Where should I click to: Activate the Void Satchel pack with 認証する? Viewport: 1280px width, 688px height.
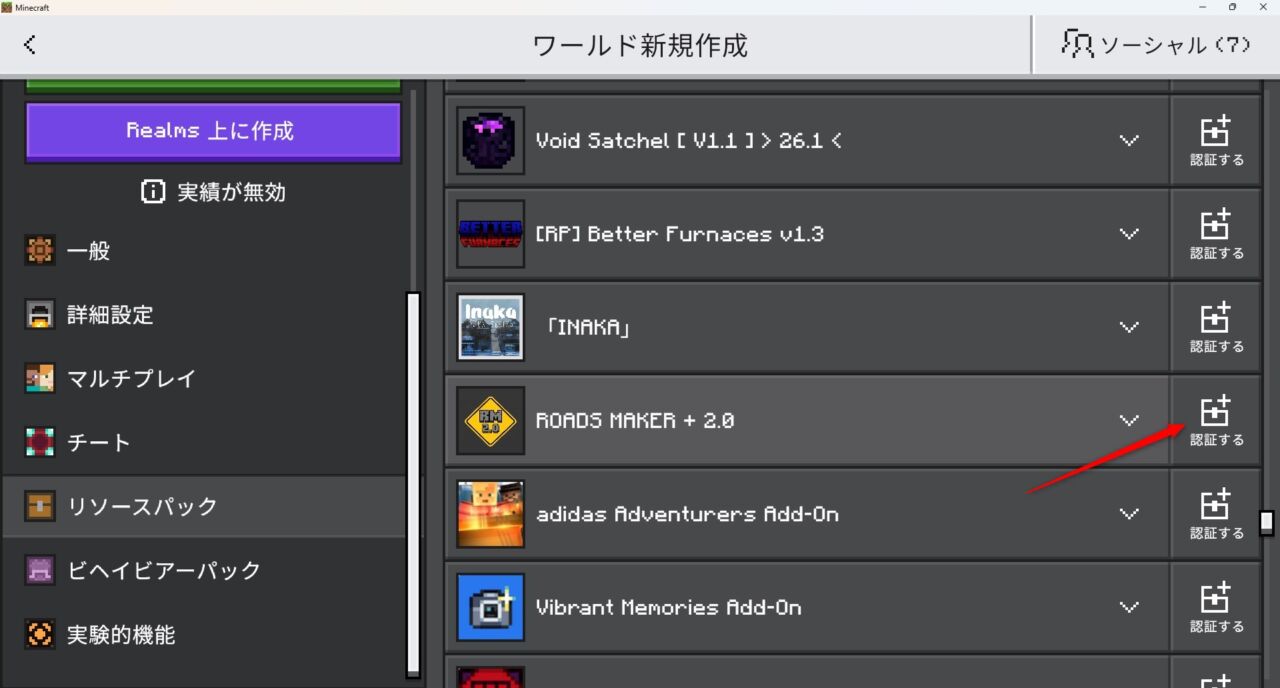pyautogui.click(x=1216, y=141)
